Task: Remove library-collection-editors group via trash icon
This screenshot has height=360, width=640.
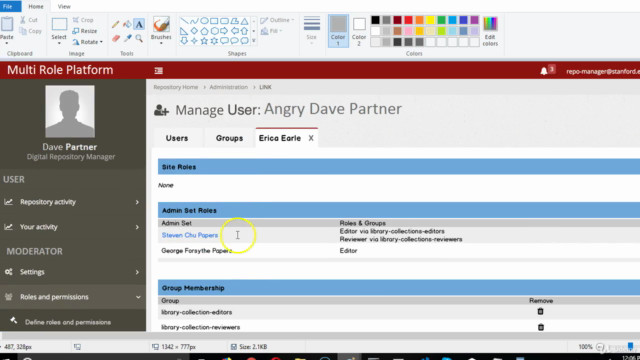Action: (x=540, y=311)
